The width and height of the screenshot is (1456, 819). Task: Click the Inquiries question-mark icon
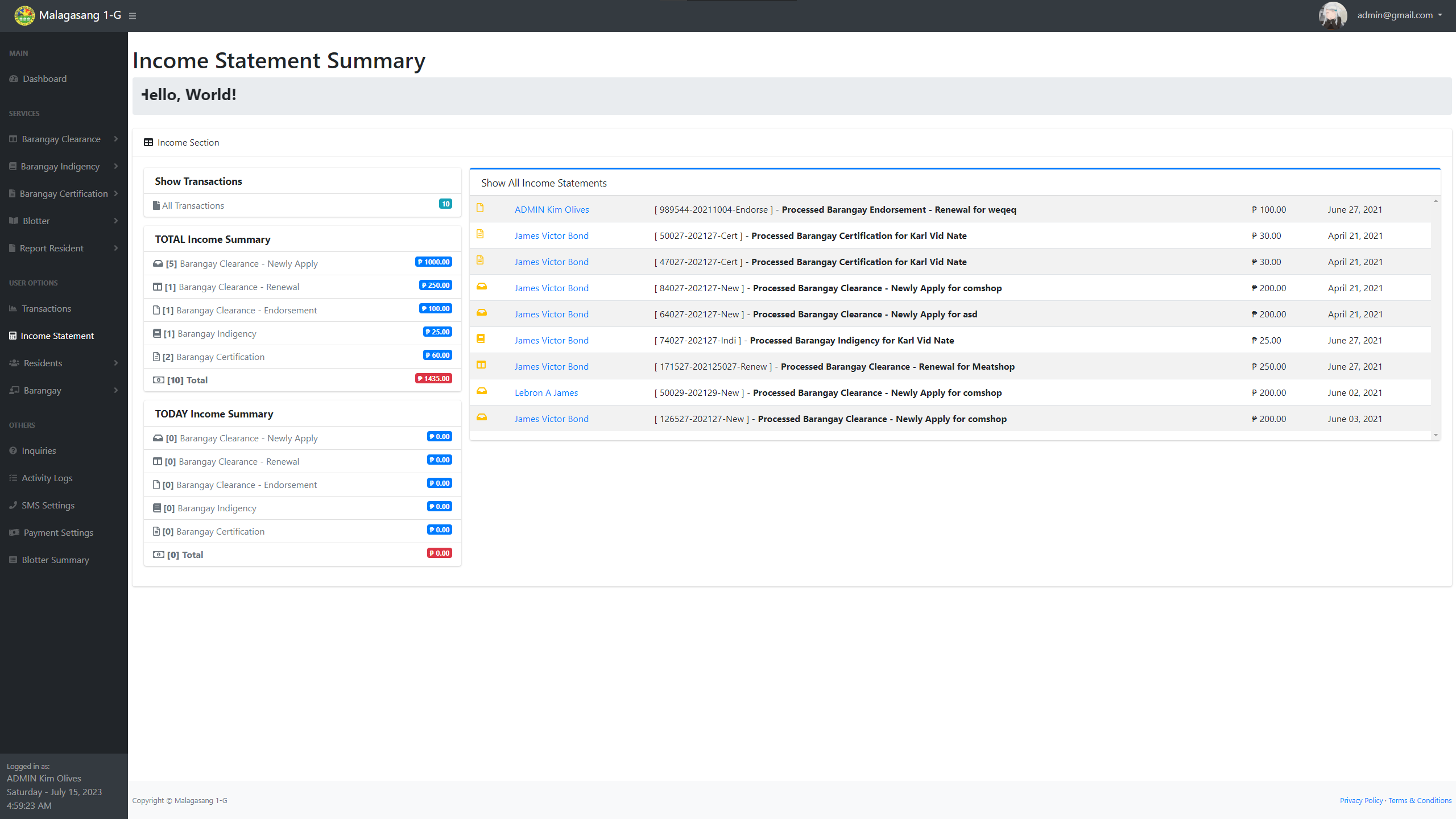coord(13,450)
